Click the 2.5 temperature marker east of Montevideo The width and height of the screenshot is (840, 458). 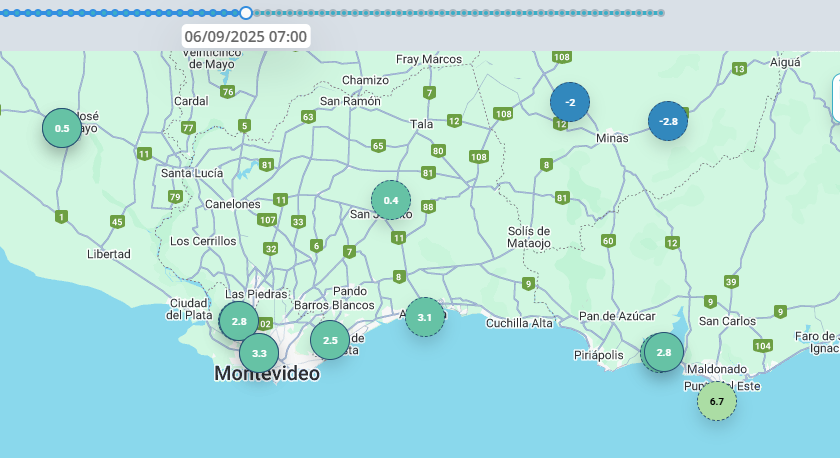point(330,340)
